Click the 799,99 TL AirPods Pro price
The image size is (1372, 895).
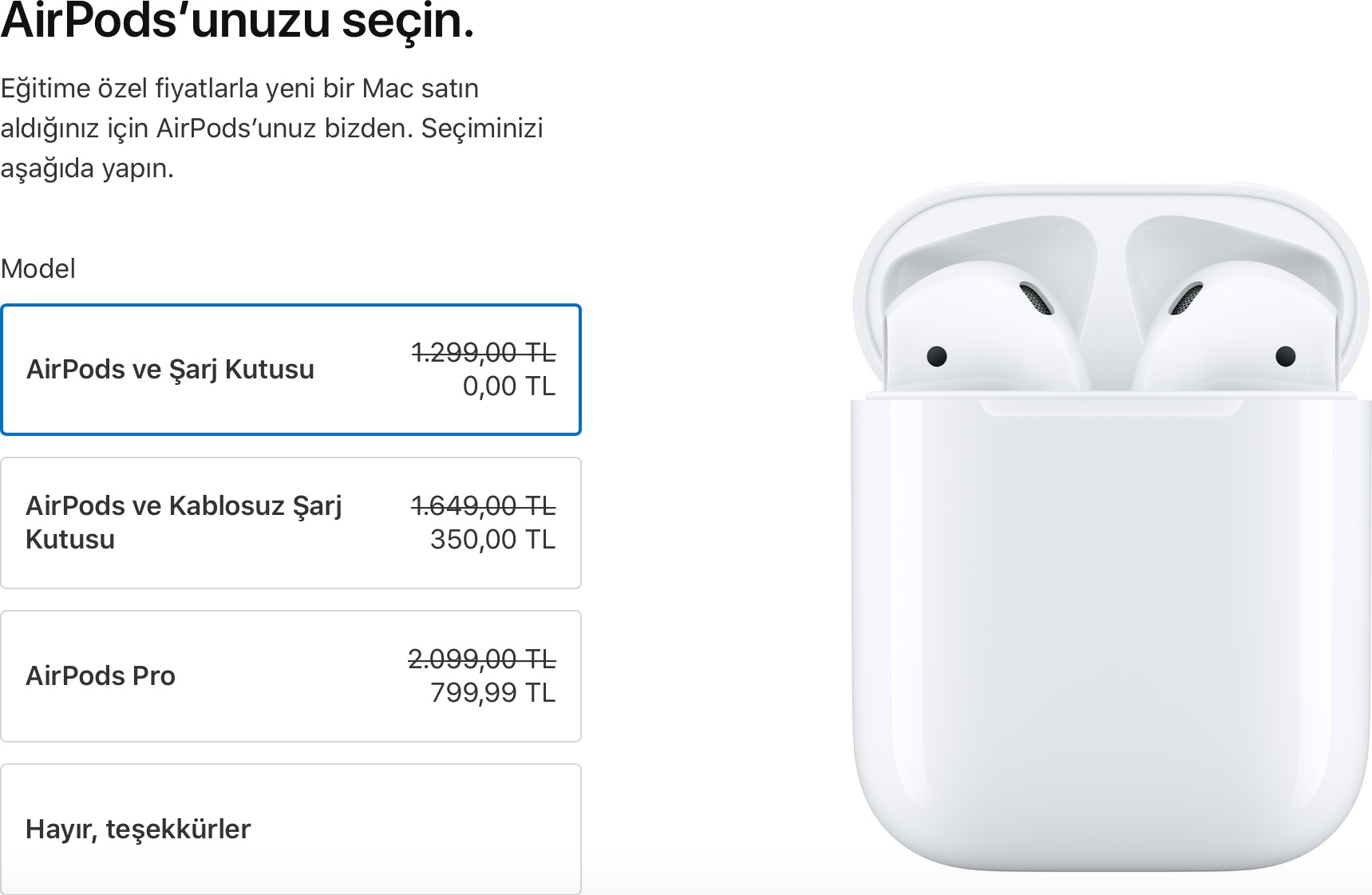point(493,693)
